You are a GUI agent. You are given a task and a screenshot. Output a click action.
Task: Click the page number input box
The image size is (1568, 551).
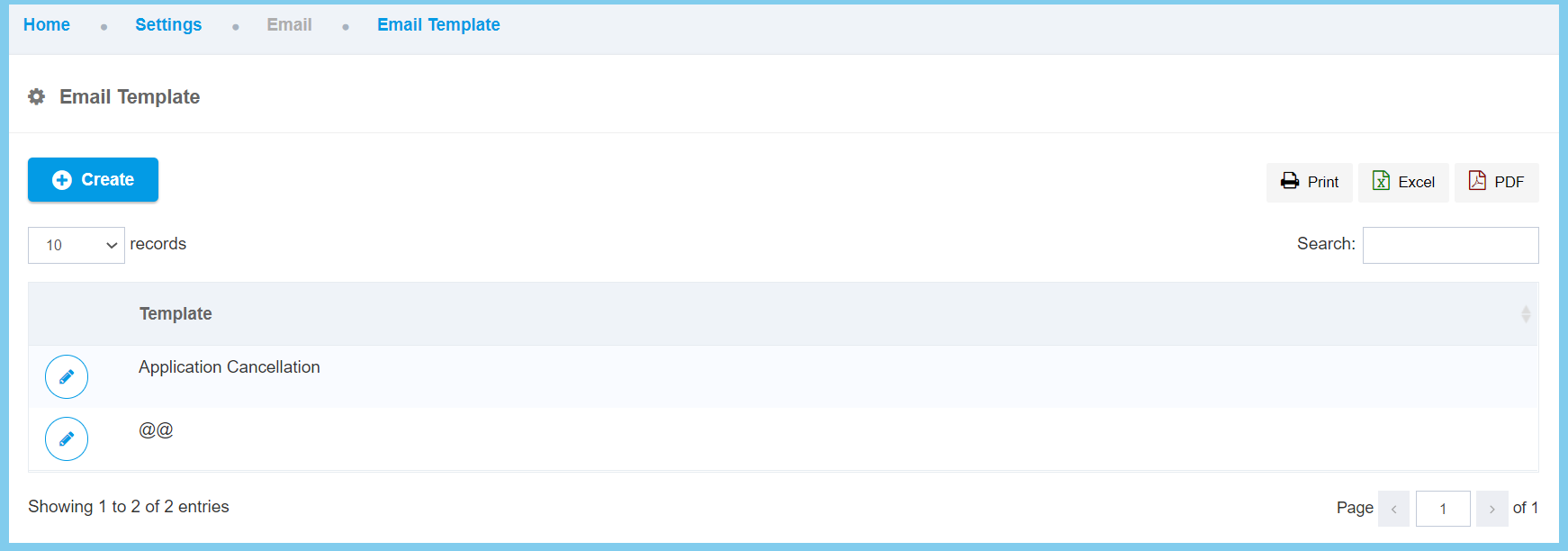point(1443,509)
